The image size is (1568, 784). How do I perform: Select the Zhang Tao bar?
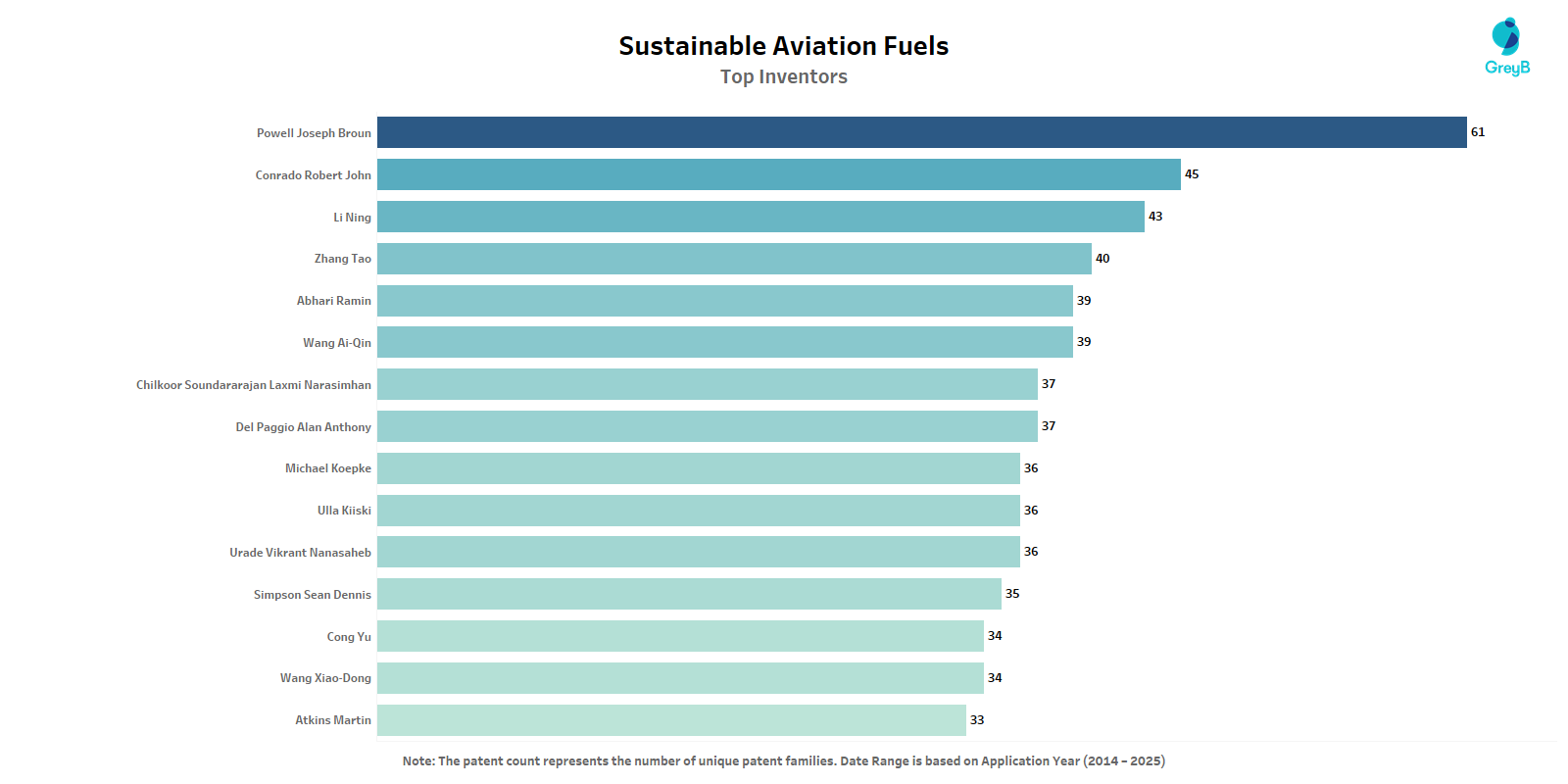coord(734,259)
